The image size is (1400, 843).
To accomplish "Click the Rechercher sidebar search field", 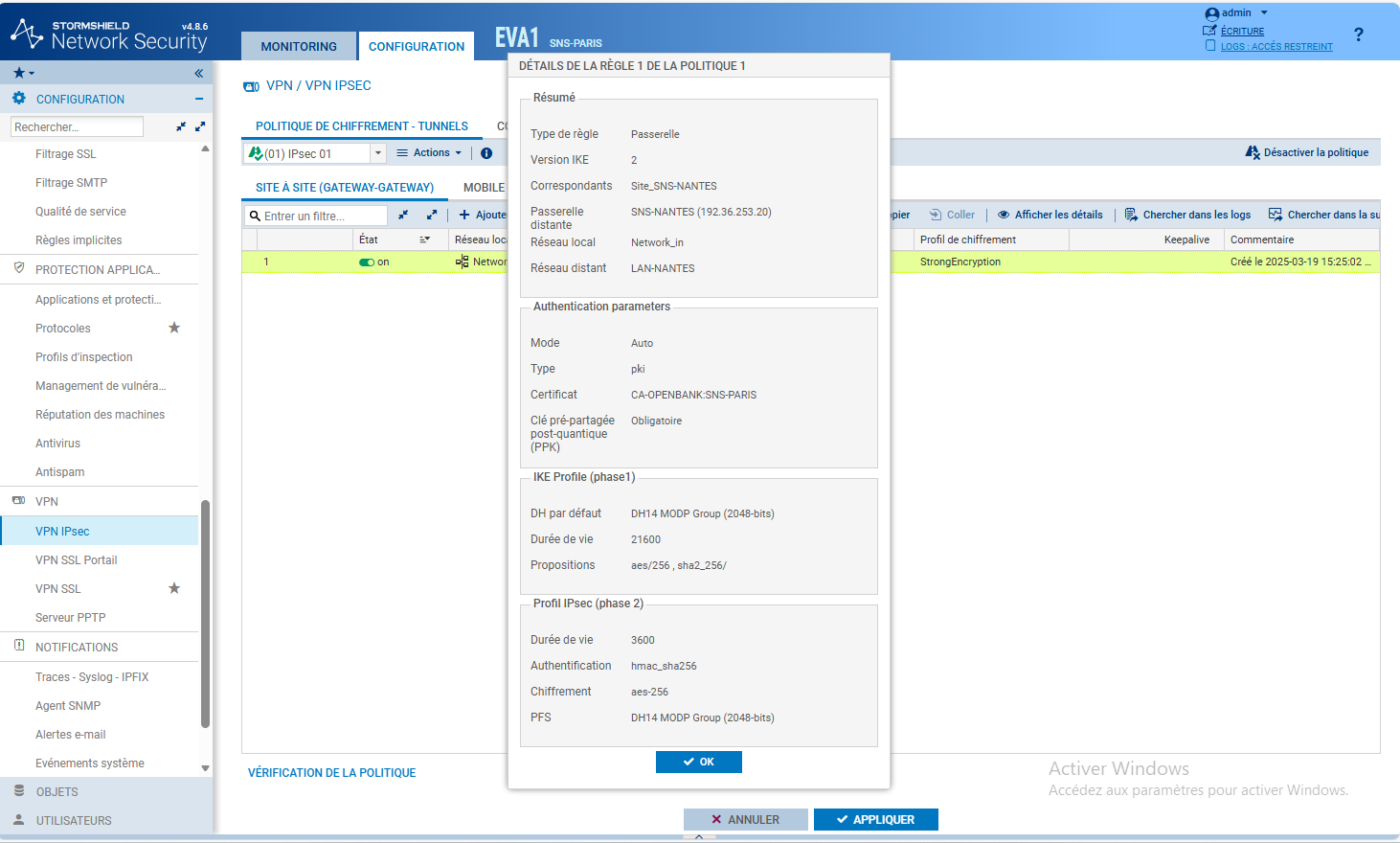I will pos(77,126).
